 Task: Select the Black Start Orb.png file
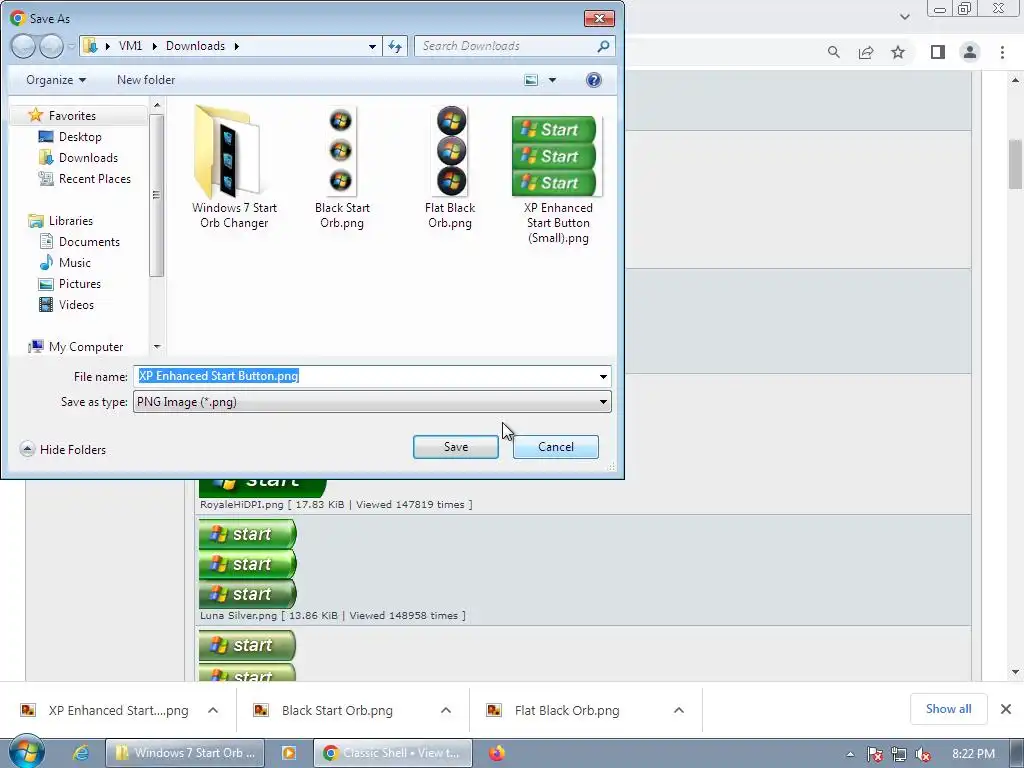coord(342,167)
